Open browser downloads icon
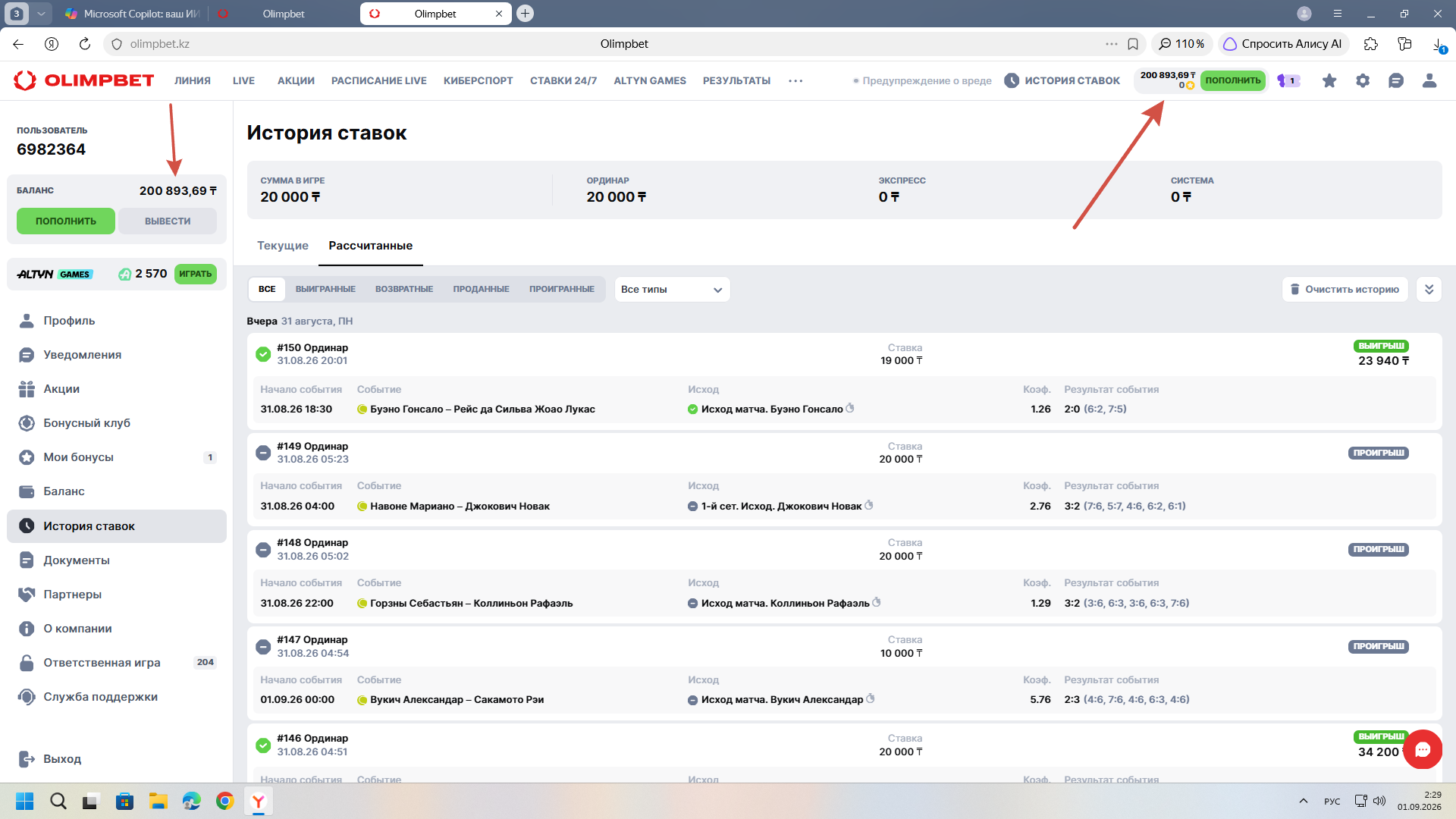The image size is (1456, 819). pyautogui.click(x=1439, y=44)
